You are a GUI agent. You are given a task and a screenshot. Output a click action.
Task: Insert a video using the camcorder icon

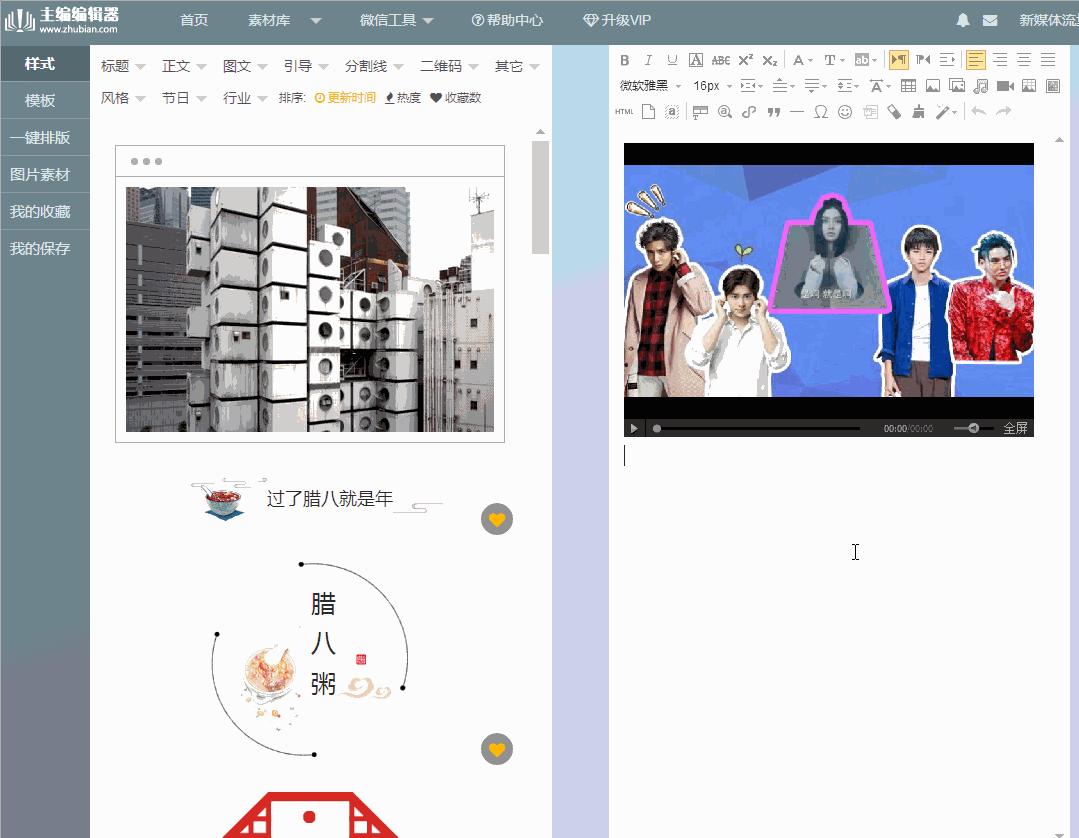click(x=1004, y=87)
